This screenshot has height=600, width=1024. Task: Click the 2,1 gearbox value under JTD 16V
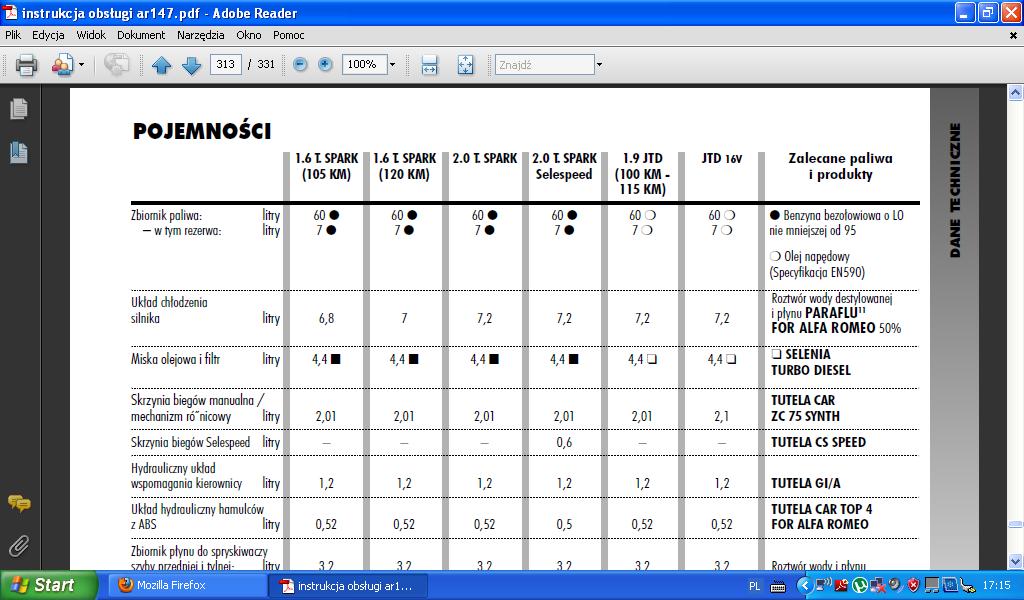click(x=722, y=417)
